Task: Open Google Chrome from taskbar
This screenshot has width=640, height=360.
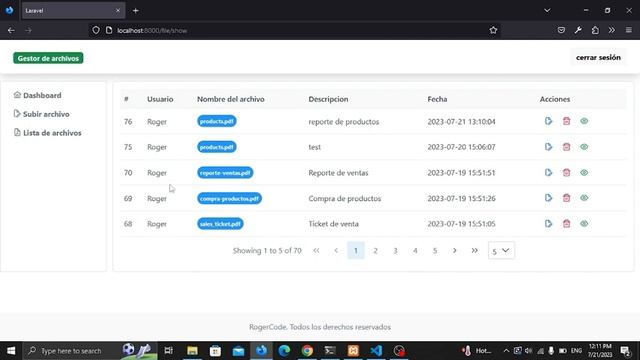Action: [x=307, y=351]
